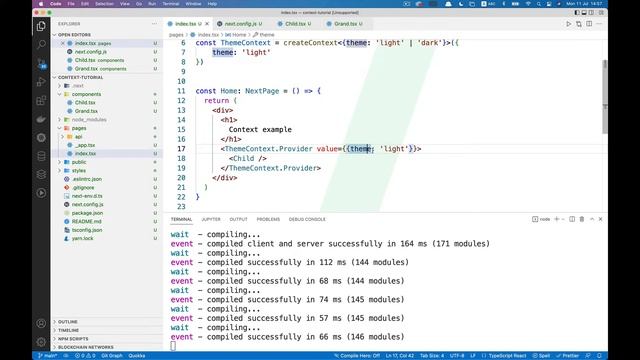Click the New Terminal plus icon
Screen dimensions: 640x360
556,219
